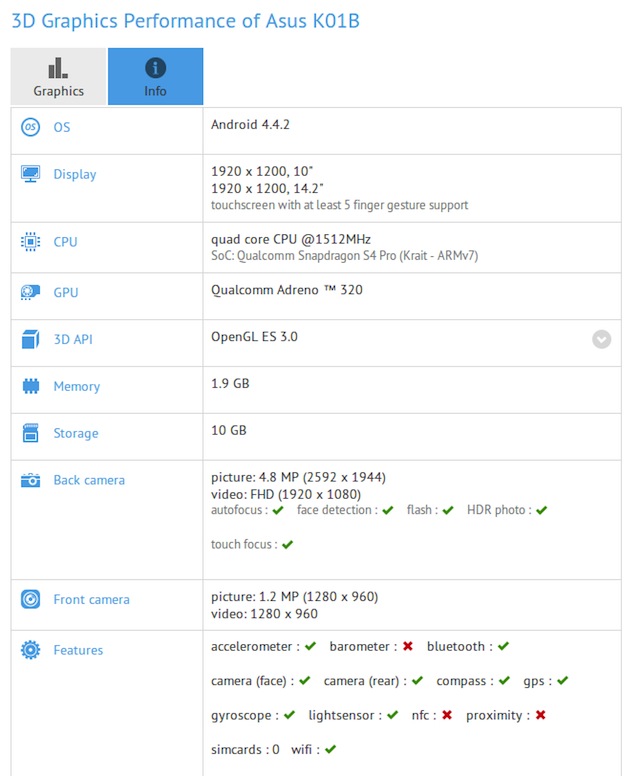Click the SoC: Qualcomm Snapdragon S4 Pro text

click(x=345, y=256)
